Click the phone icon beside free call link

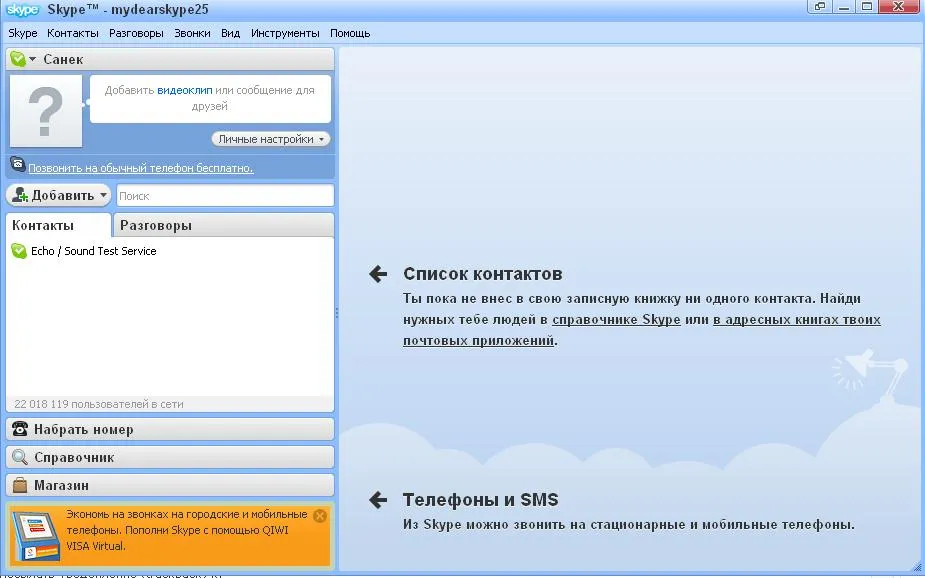tap(18, 165)
